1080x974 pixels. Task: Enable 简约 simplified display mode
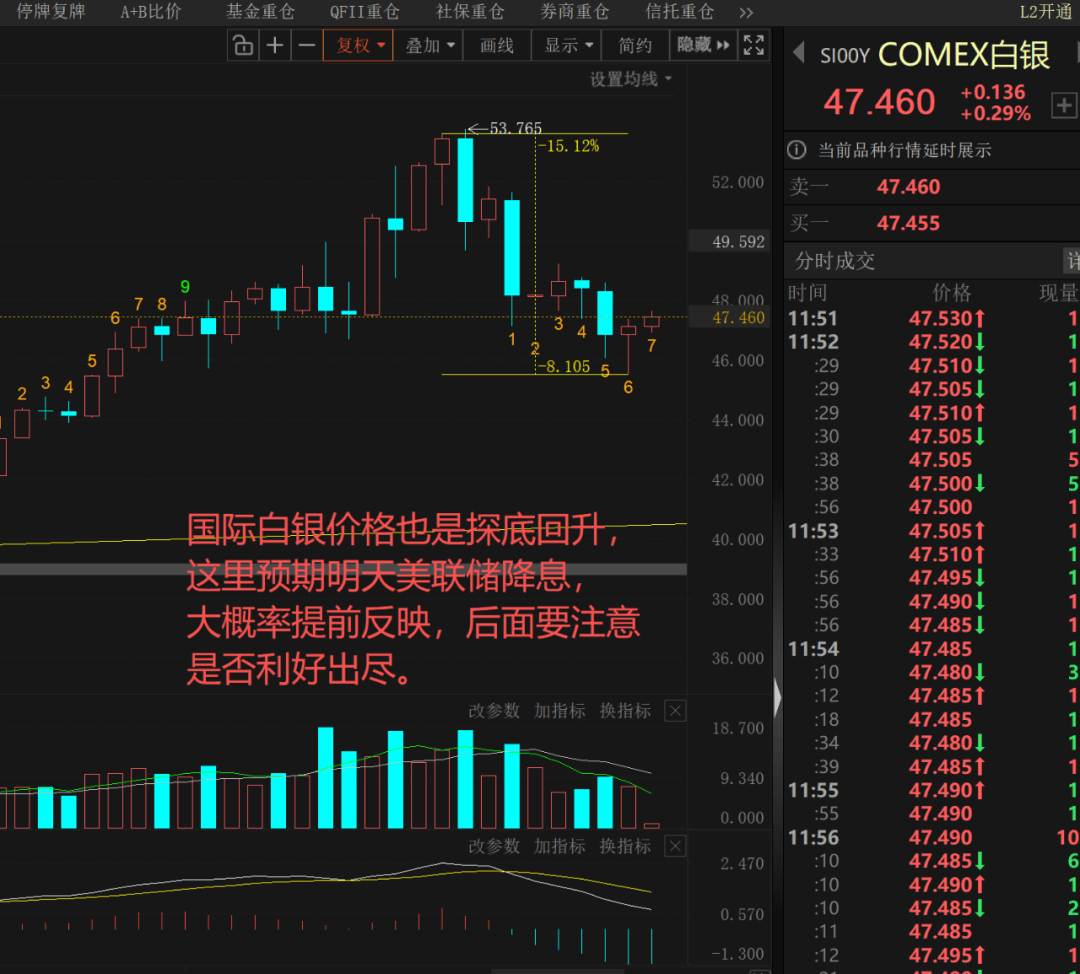tap(636, 45)
